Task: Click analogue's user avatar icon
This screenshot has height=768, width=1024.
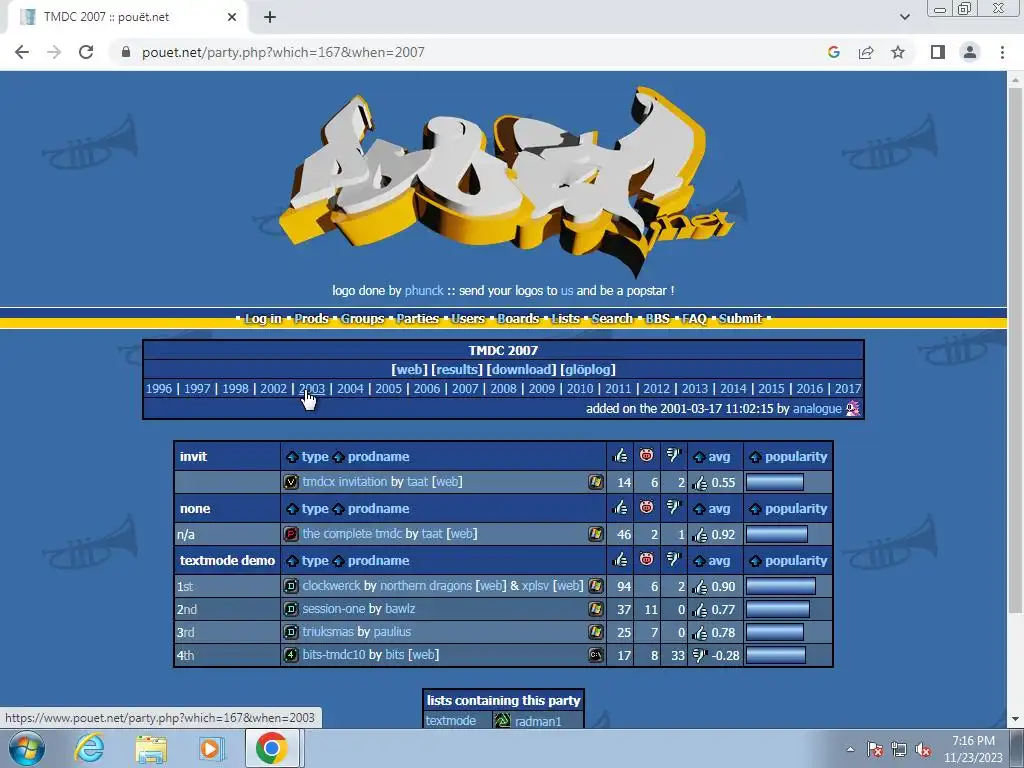Action: (x=853, y=408)
